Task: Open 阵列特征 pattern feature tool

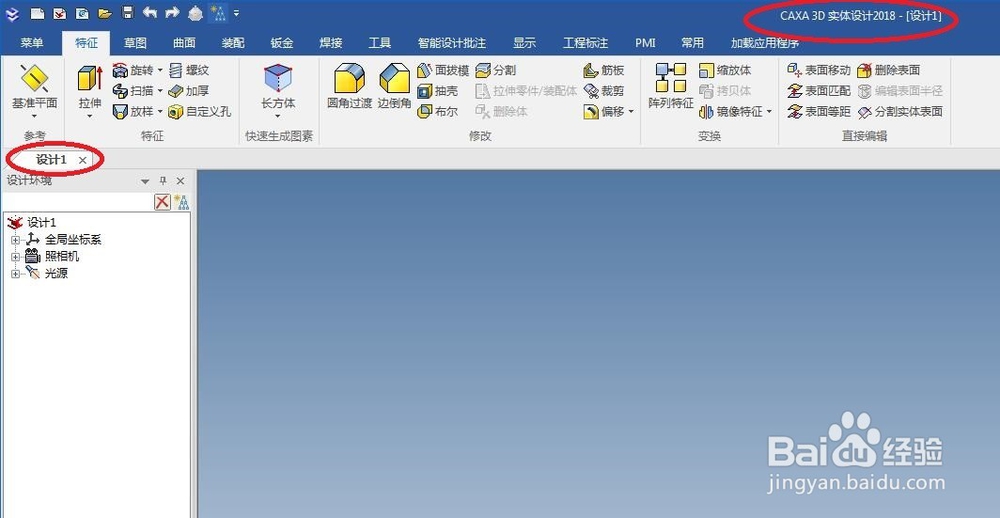Action: [x=670, y=87]
